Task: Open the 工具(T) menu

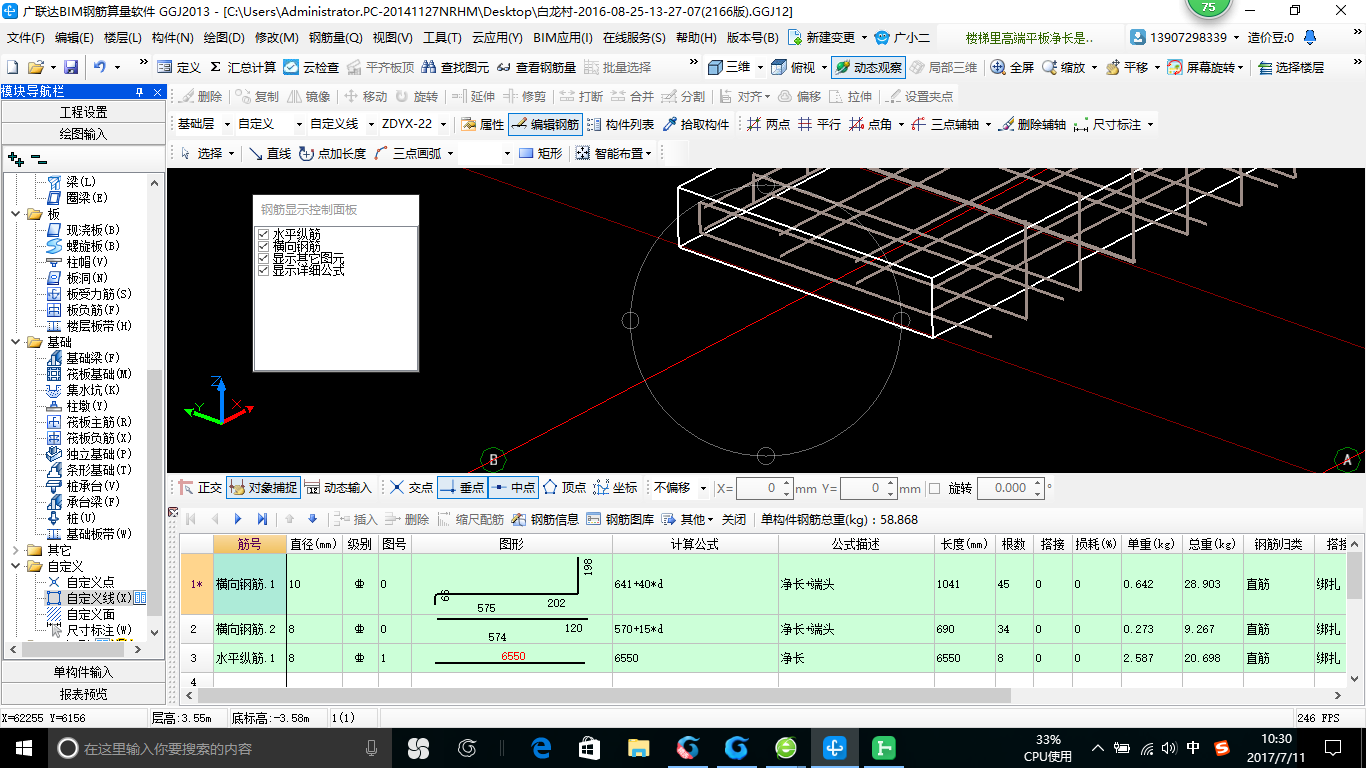Action: click(x=444, y=38)
